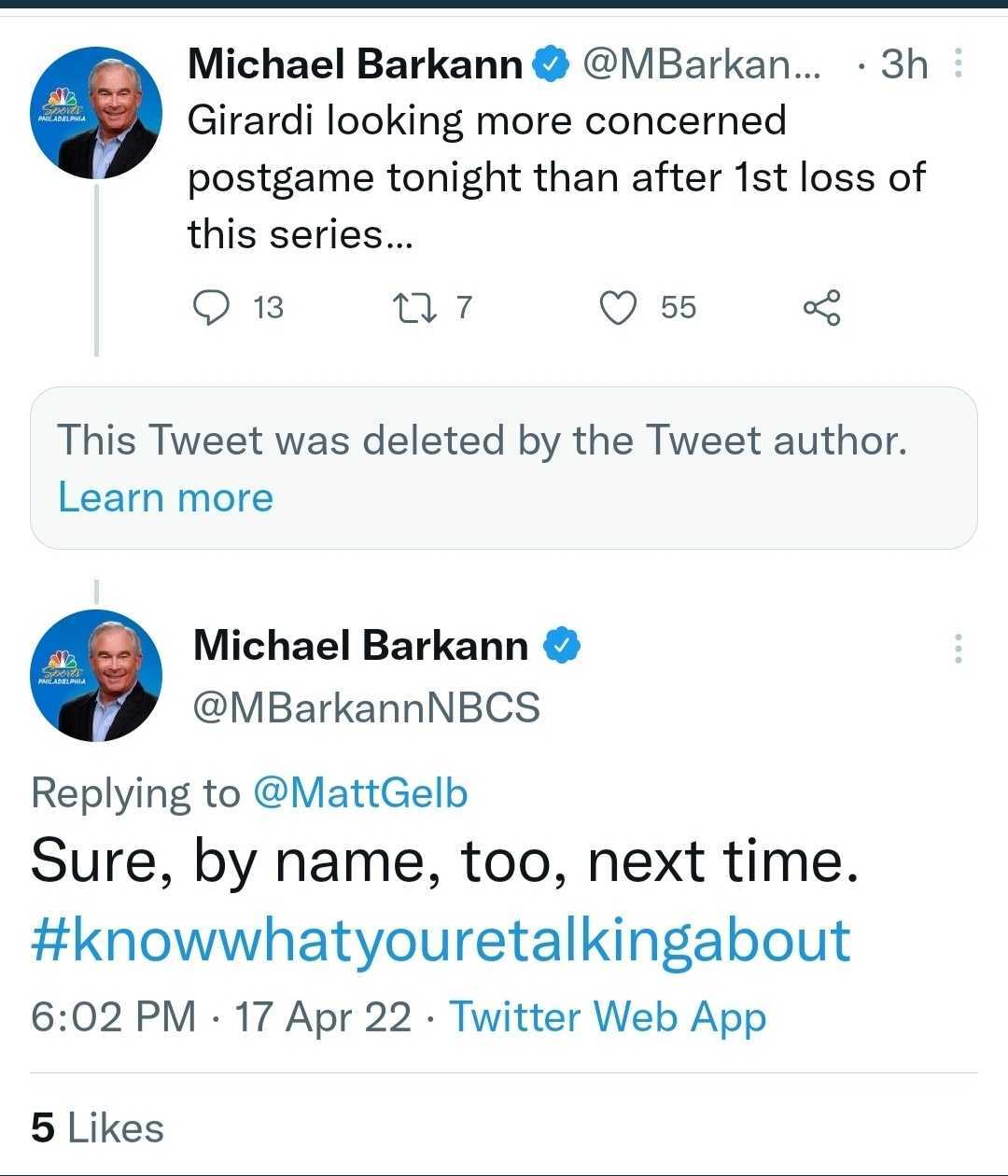Open the top tweet's three-dot menu

(959, 64)
